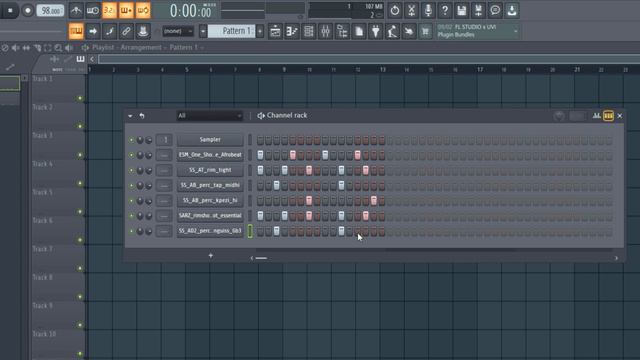The image size is (640, 360).
Task: Click Arrangement in Playlist title breadcrumb
Action: tap(141, 48)
